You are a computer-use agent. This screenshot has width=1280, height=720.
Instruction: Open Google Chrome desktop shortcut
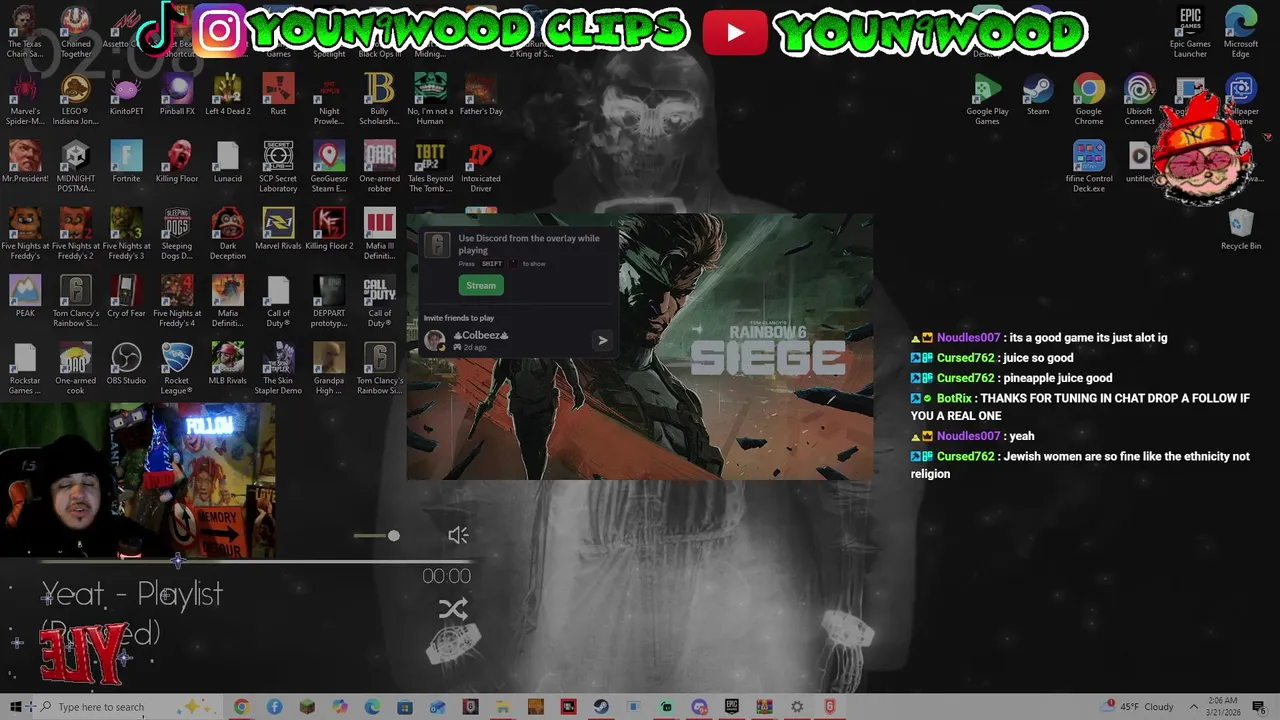pyautogui.click(x=1089, y=100)
